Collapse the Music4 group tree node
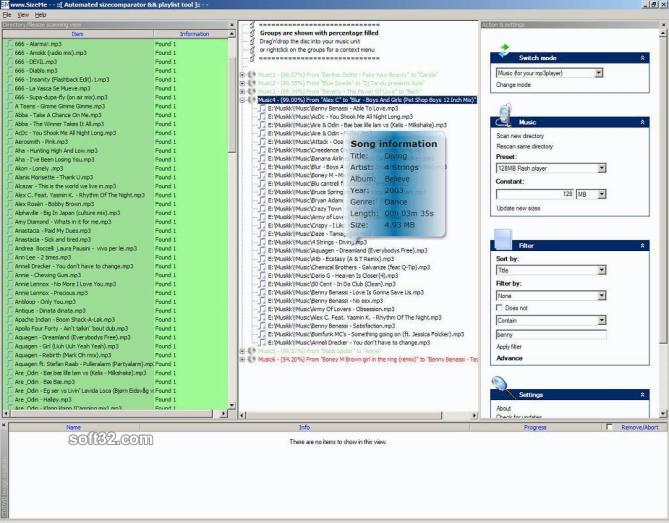The width and height of the screenshot is (669, 523). click(243, 100)
